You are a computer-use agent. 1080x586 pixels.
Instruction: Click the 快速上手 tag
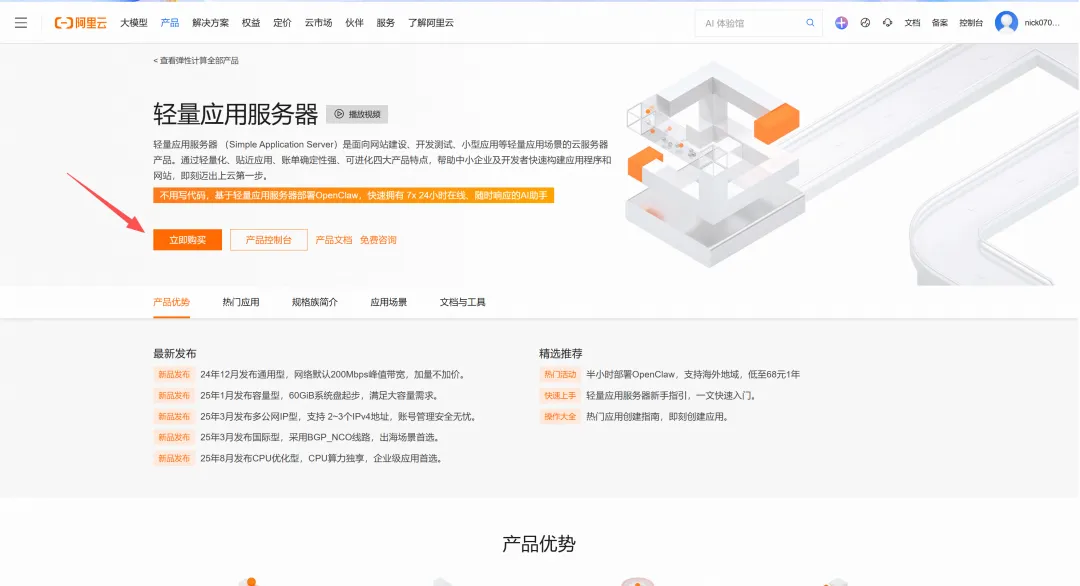point(559,395)
